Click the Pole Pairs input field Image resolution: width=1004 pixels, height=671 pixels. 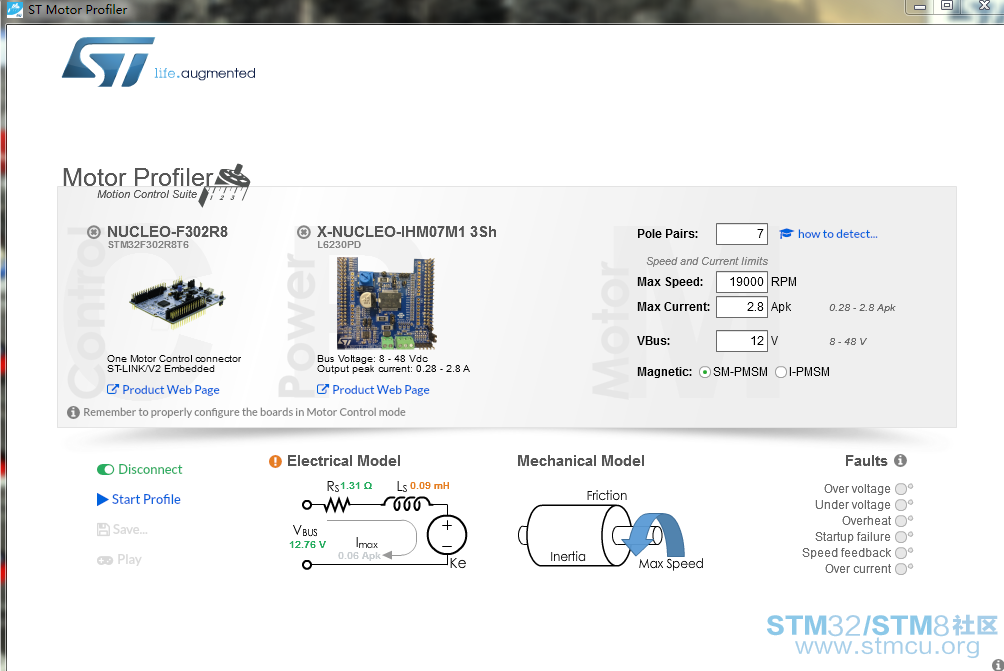pyautogui.click(x=741, y=234)
